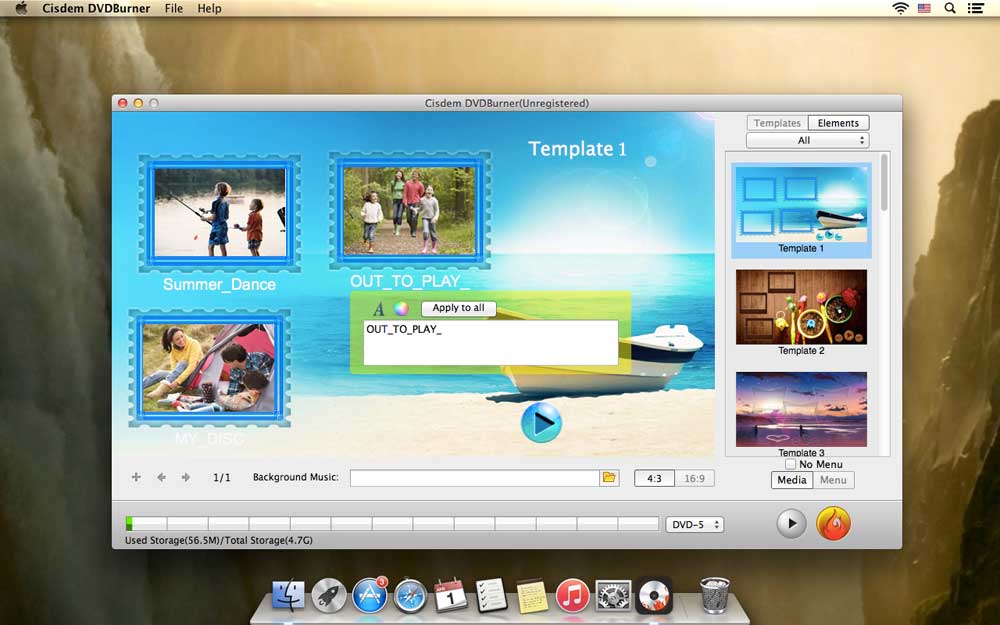
Task: Open iTunes from the dock
Action: [572, 596]
